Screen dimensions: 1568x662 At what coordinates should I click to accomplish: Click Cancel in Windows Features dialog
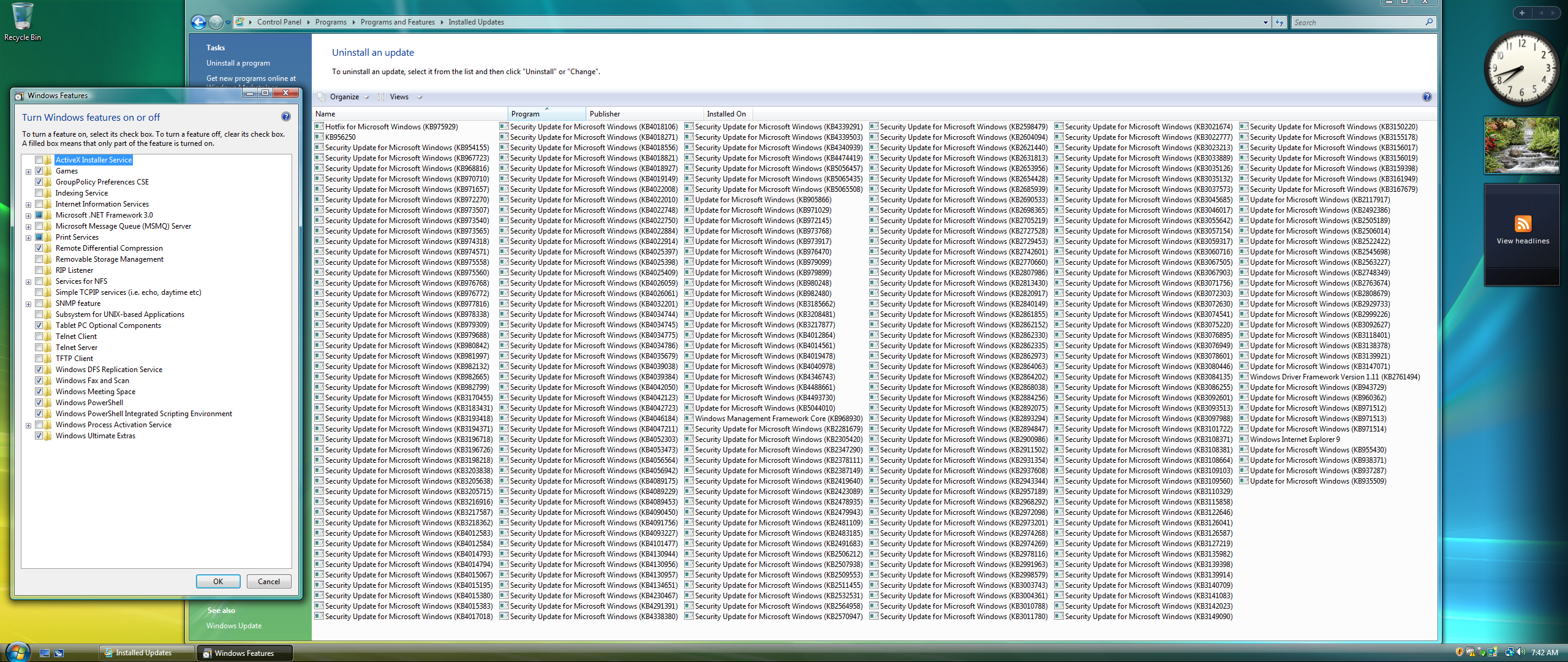[269, 582]
